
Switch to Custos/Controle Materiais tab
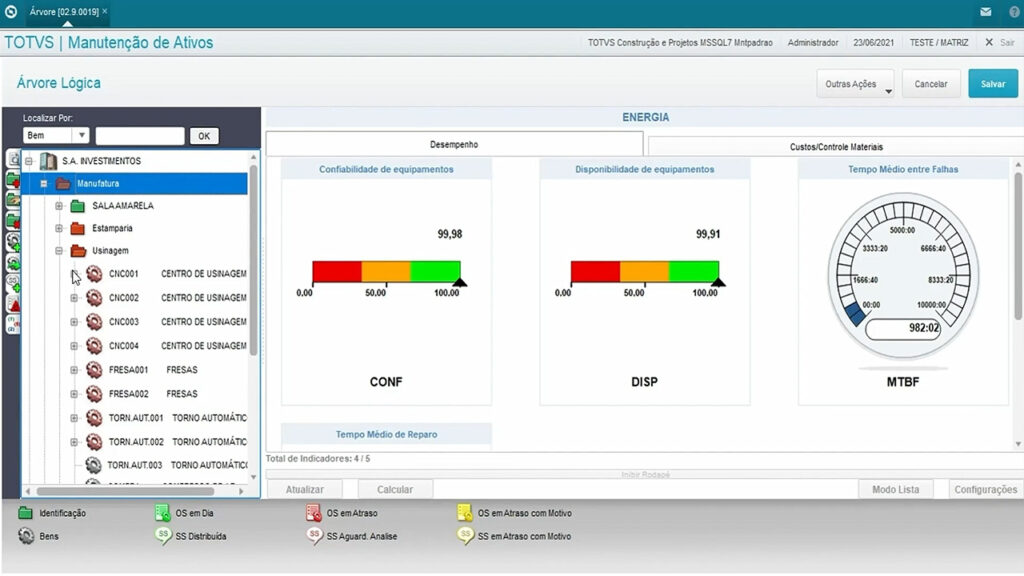836,147
